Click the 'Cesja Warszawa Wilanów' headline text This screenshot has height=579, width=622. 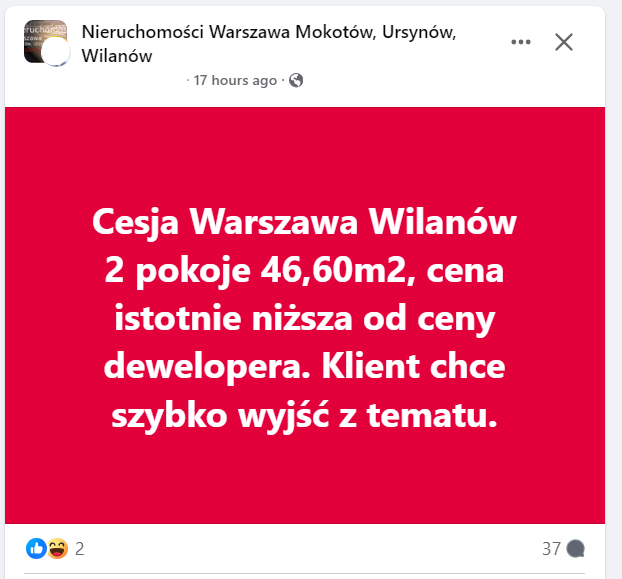[304, 222]
